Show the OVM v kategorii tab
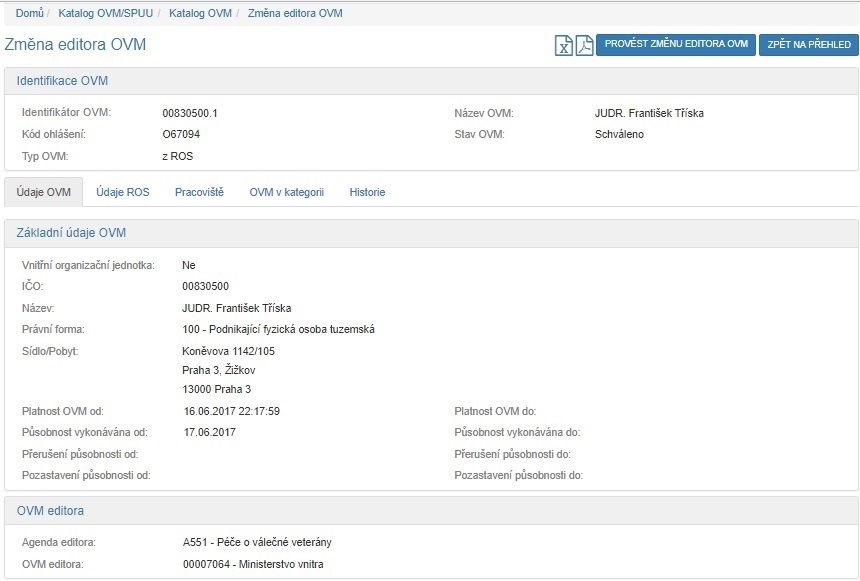The height and width of the screenshot is (581, 860). point(287,192)
